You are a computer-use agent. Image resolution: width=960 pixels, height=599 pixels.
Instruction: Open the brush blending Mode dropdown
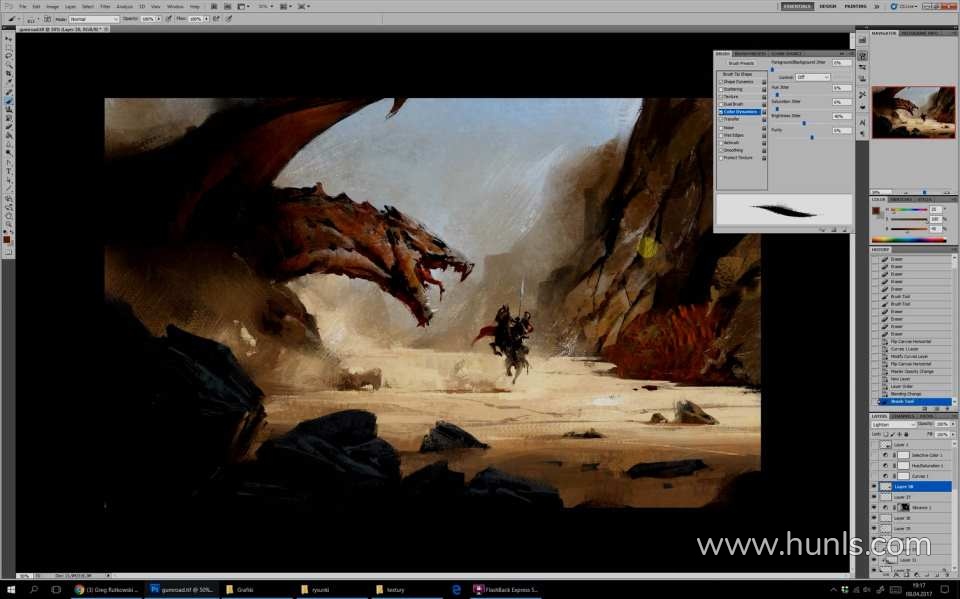pyautogui.click(x=94, y=19)
